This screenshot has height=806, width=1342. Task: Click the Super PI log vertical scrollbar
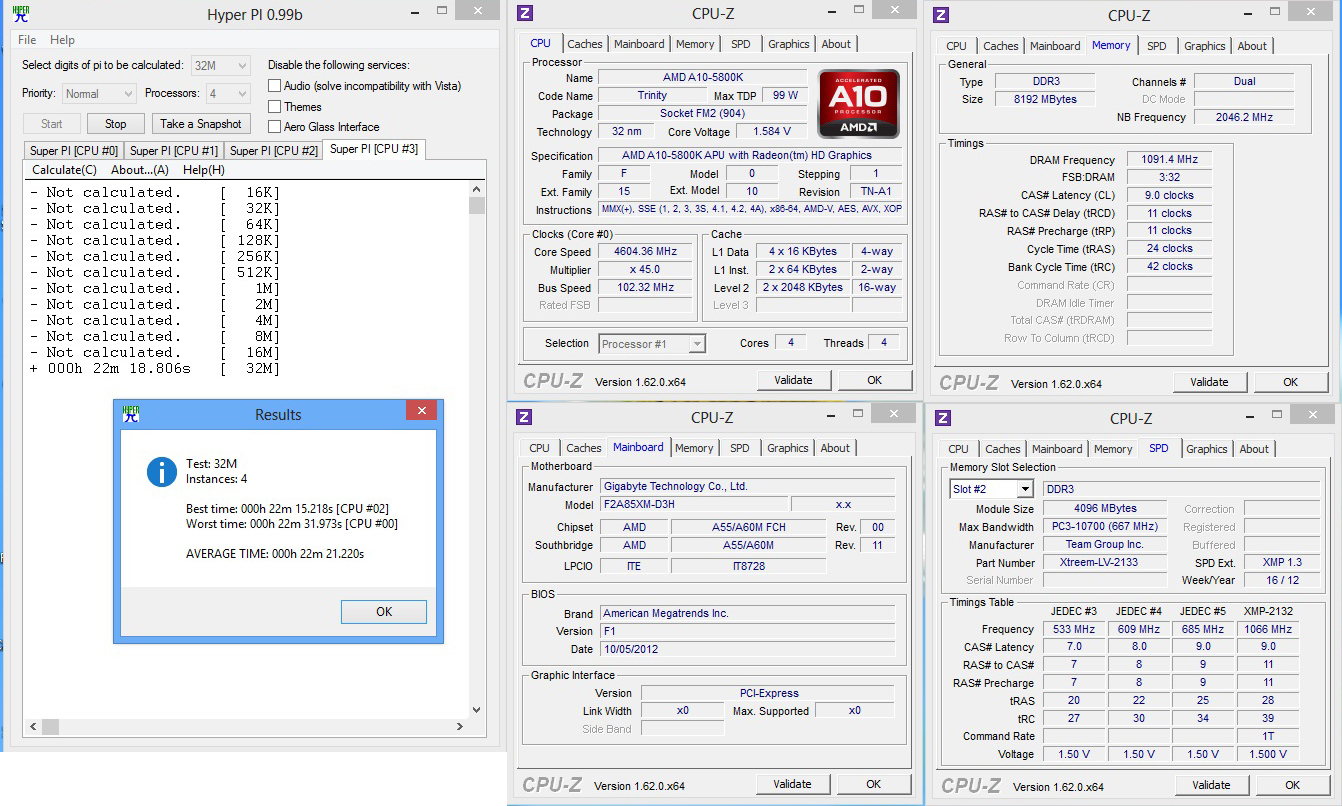coord(477,450)
